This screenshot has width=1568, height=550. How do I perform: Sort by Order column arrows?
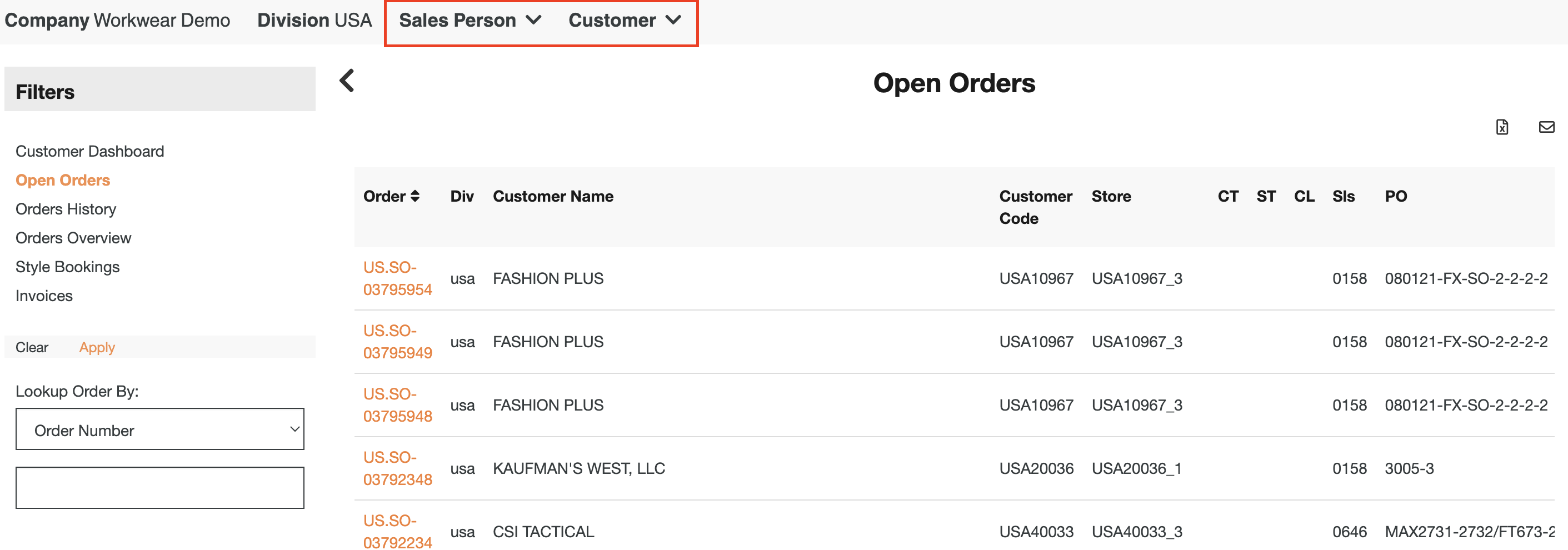coord(415,196)
